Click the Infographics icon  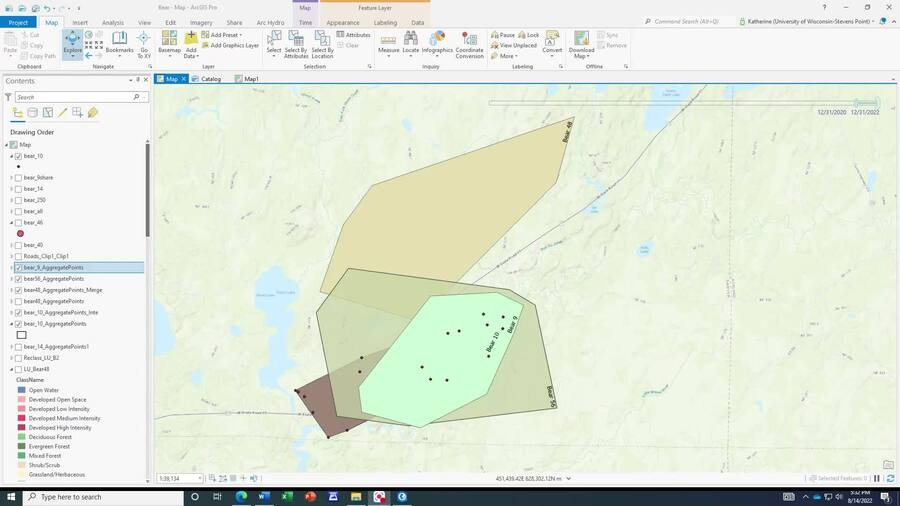(437, 41)
